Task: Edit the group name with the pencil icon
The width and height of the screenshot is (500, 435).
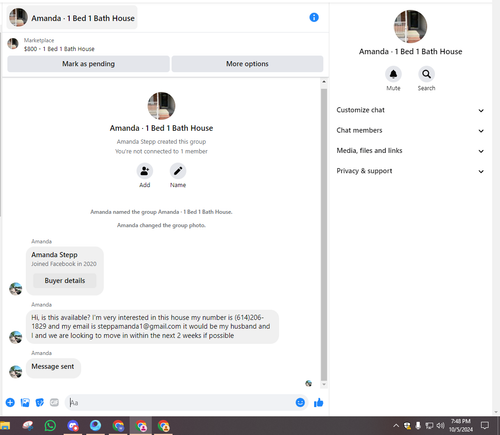Action: coord(178,171)
